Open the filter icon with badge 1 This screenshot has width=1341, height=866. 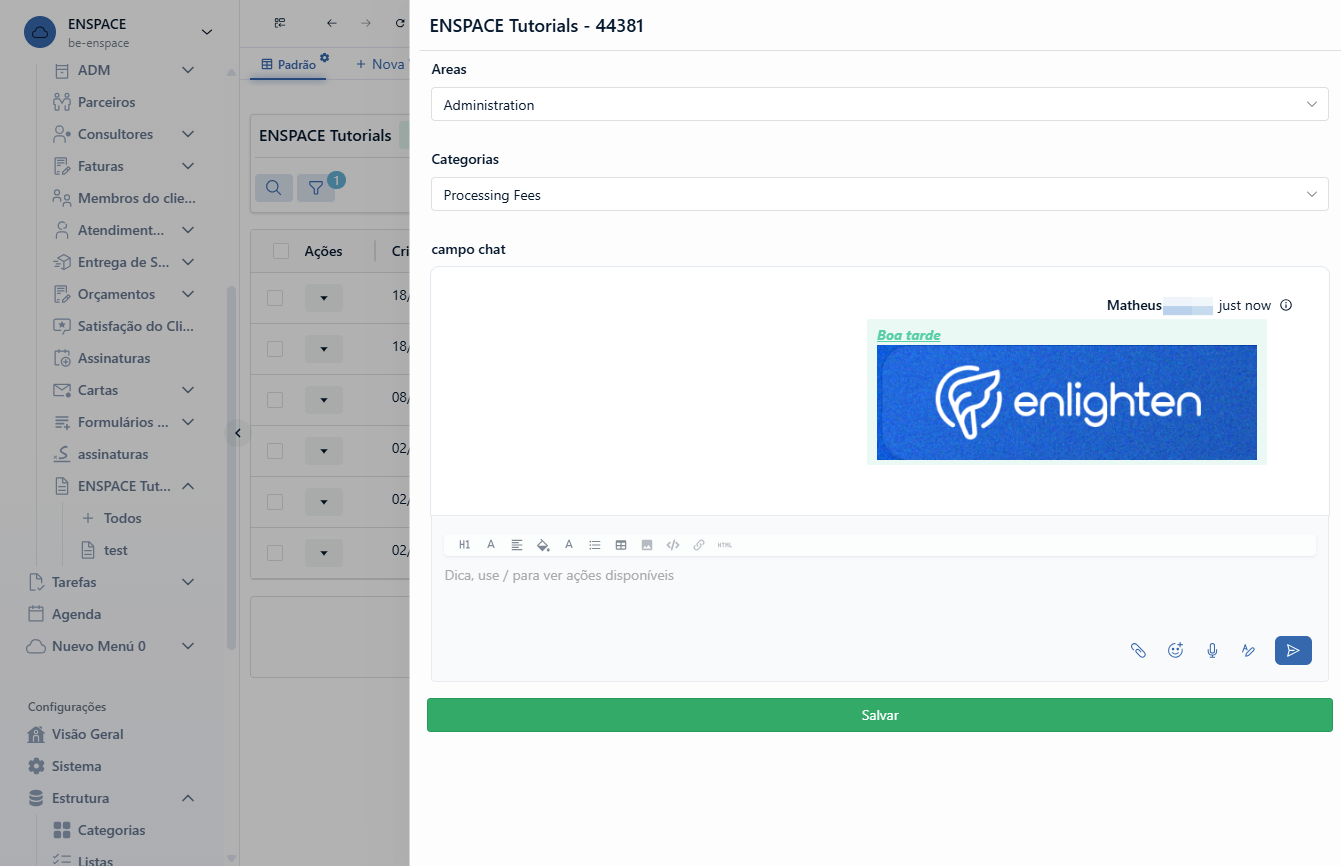(316, 187)
